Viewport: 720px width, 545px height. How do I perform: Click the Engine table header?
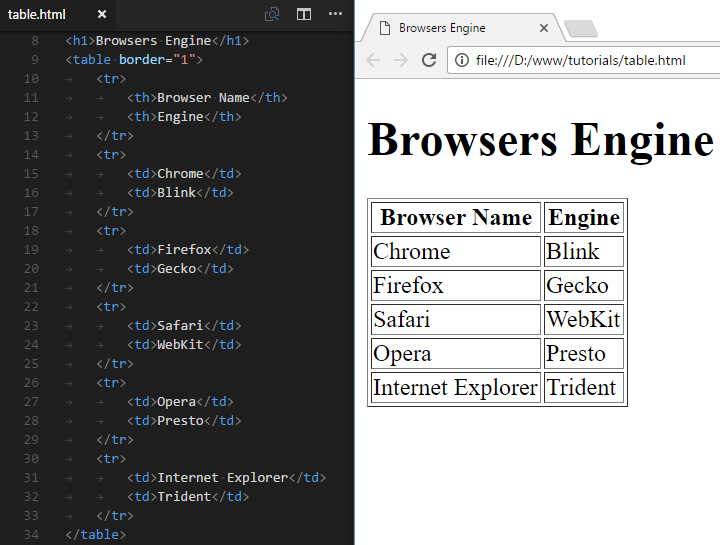pos(584,217)
